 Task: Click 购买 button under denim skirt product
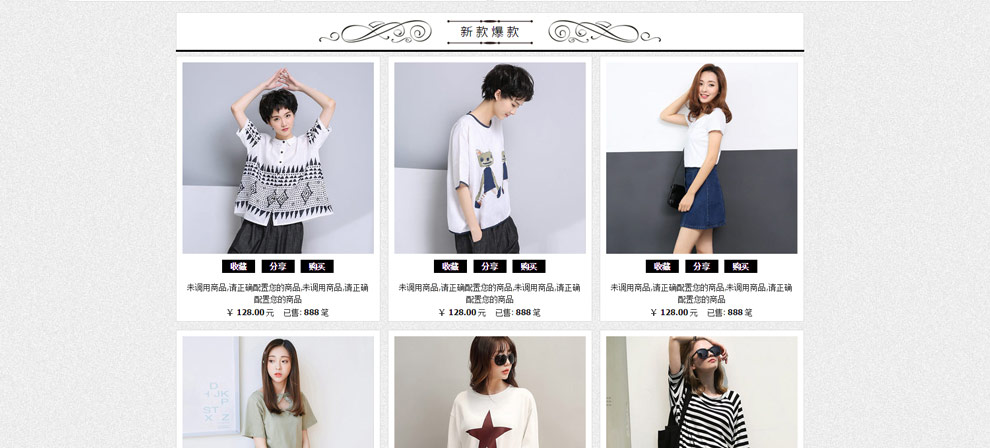coord(741,266)
